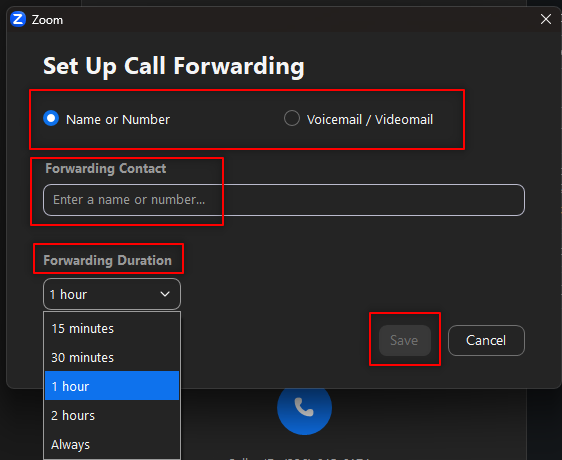Click the Save button

tap(405, 340)
